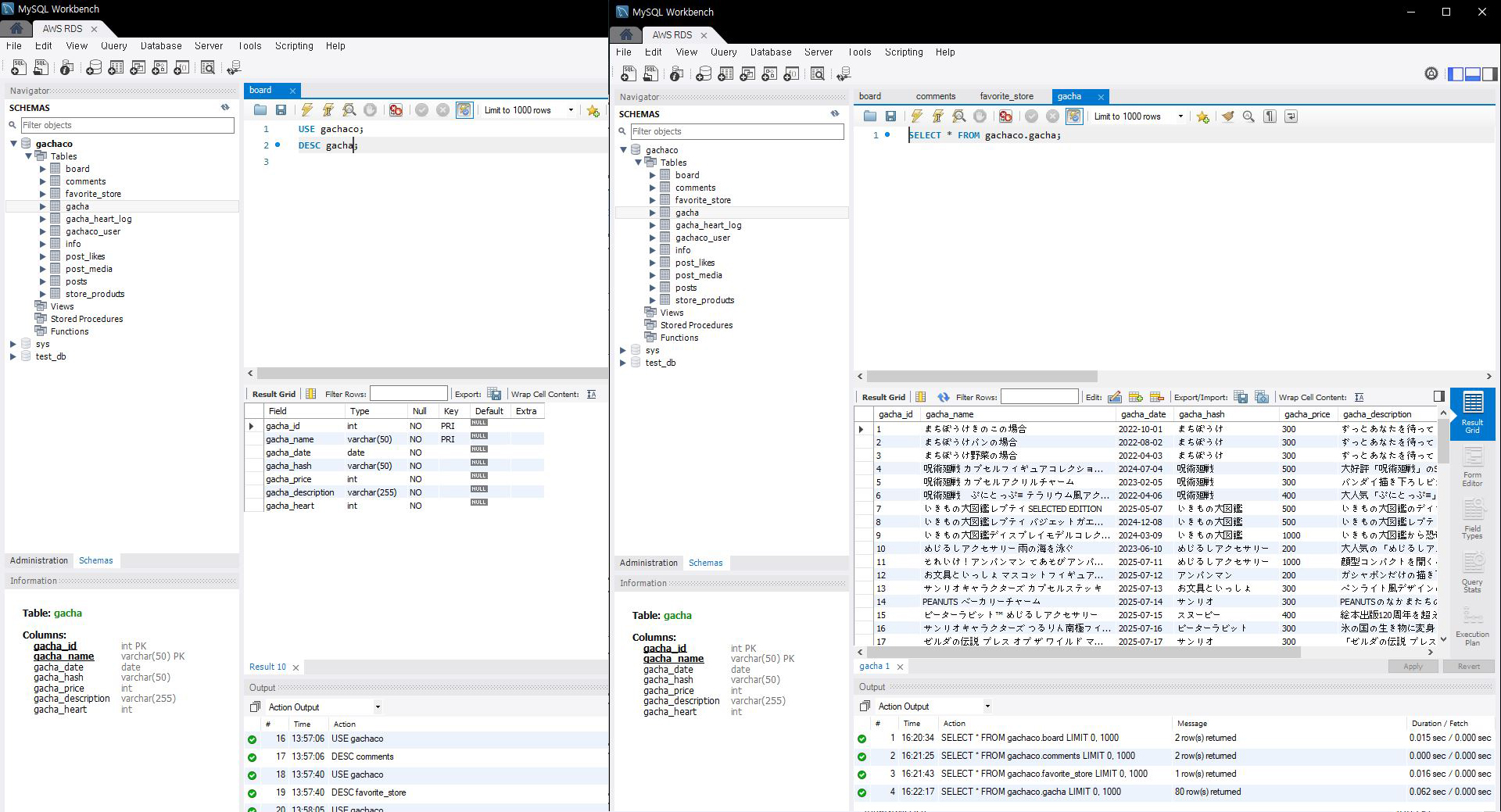This screenshot has height=812, width=1501.
Task: Open inspector icon in right main toolbar
Action: (677, 73)
